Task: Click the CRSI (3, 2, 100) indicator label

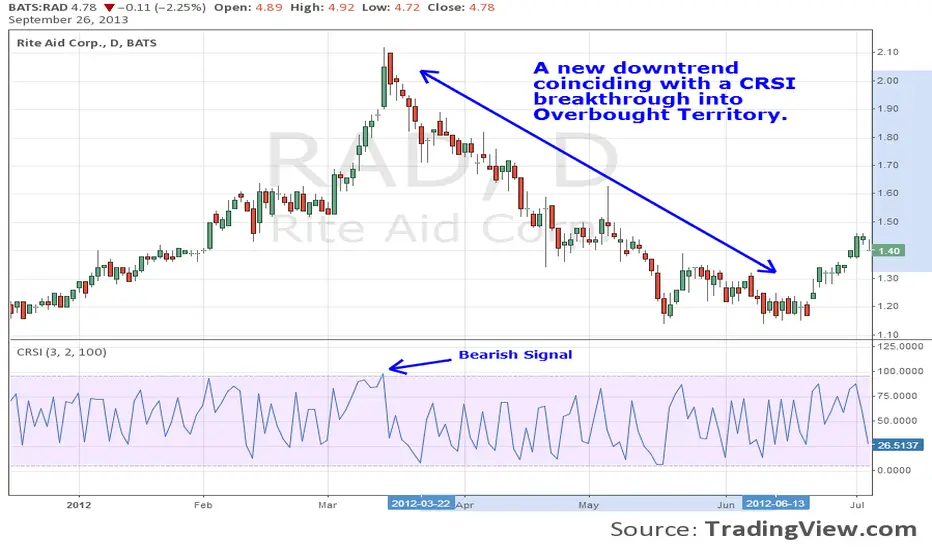Action: (62, 352)
